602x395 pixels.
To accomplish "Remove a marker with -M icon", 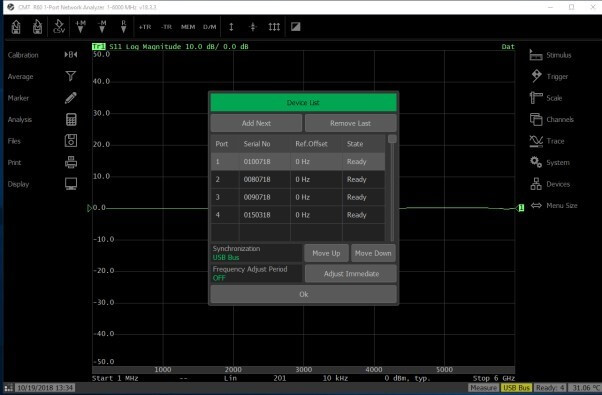I will click(x=102, y=27).
